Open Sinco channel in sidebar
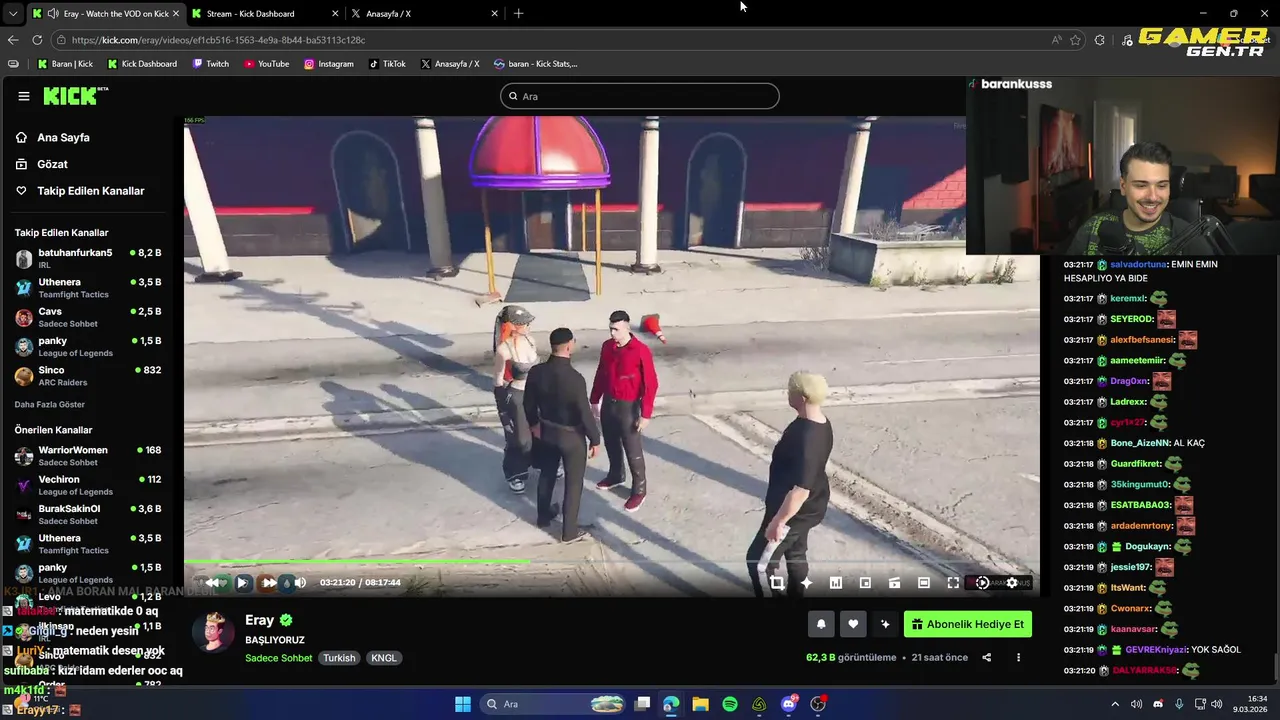Viewport: 1280px width, 720px height. [x=88, y=376]
